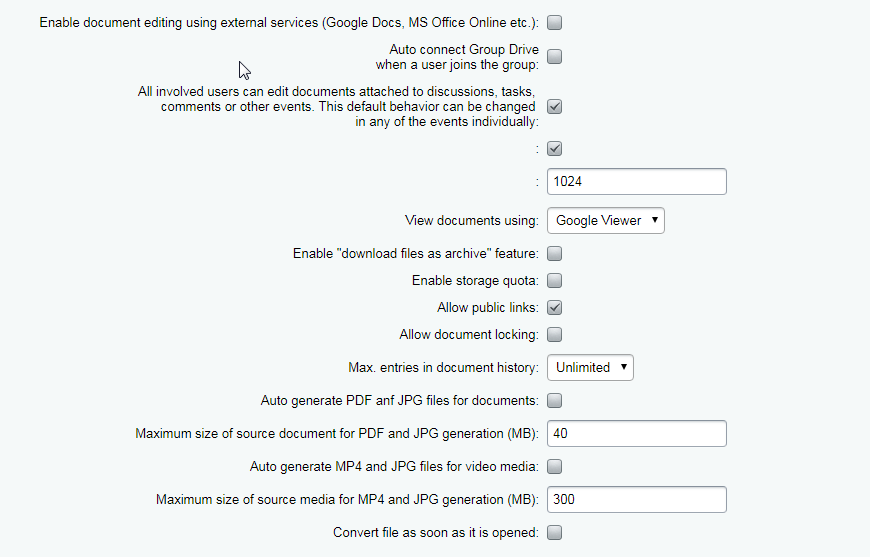Check Convert file as soon as opened
The width and height of the screenshot is (870, 557).
(554, 533)
